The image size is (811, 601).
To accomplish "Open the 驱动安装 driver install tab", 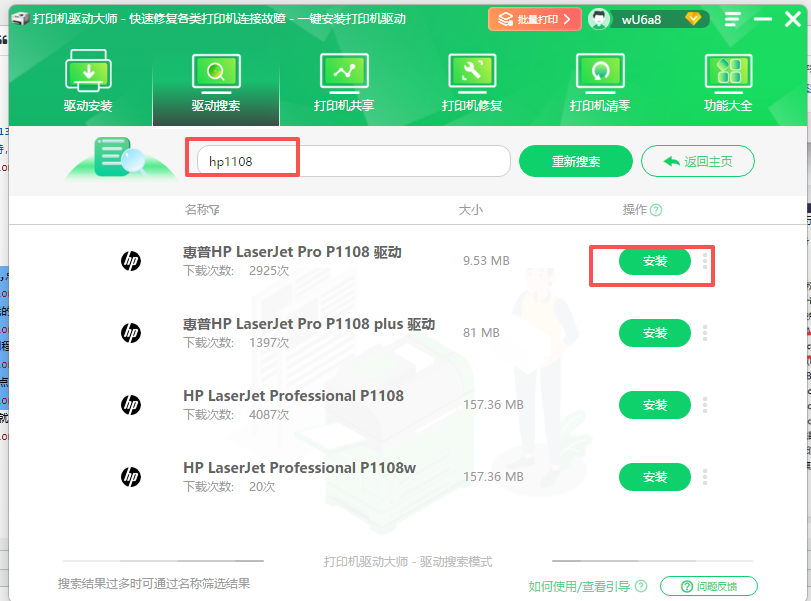I will (88, 81).
